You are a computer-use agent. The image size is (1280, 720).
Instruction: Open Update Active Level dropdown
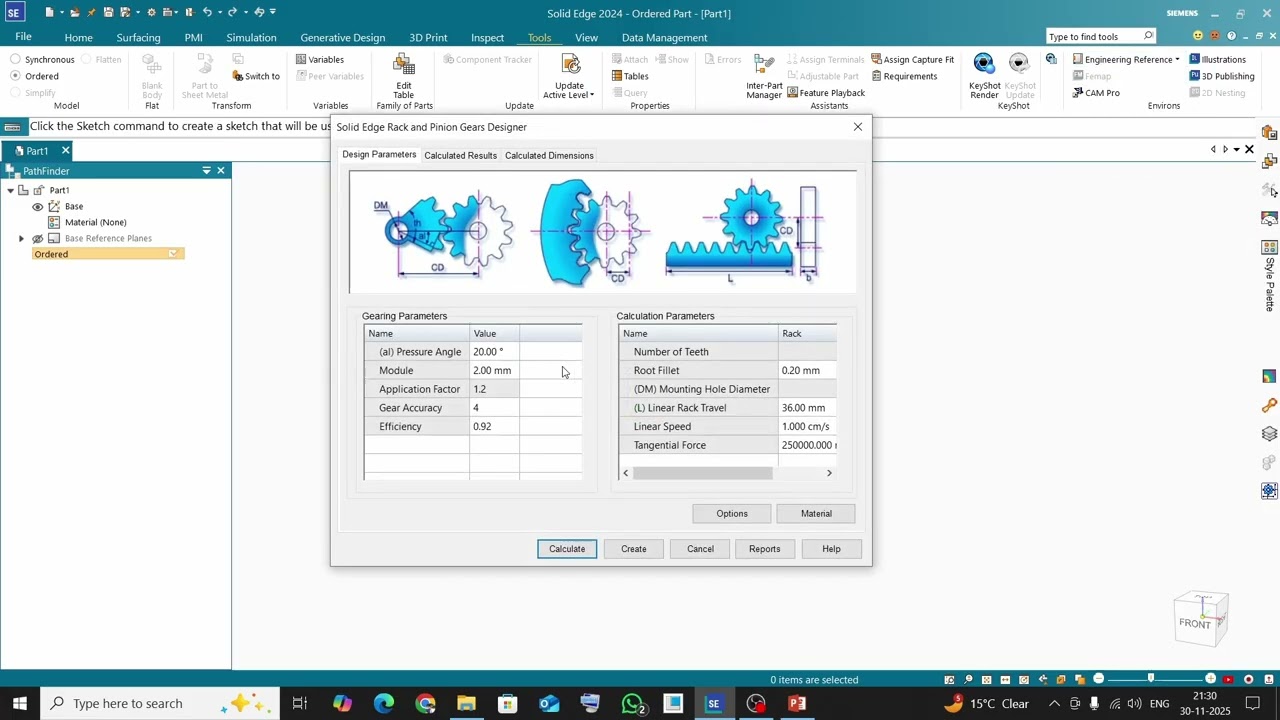[569, 77]
